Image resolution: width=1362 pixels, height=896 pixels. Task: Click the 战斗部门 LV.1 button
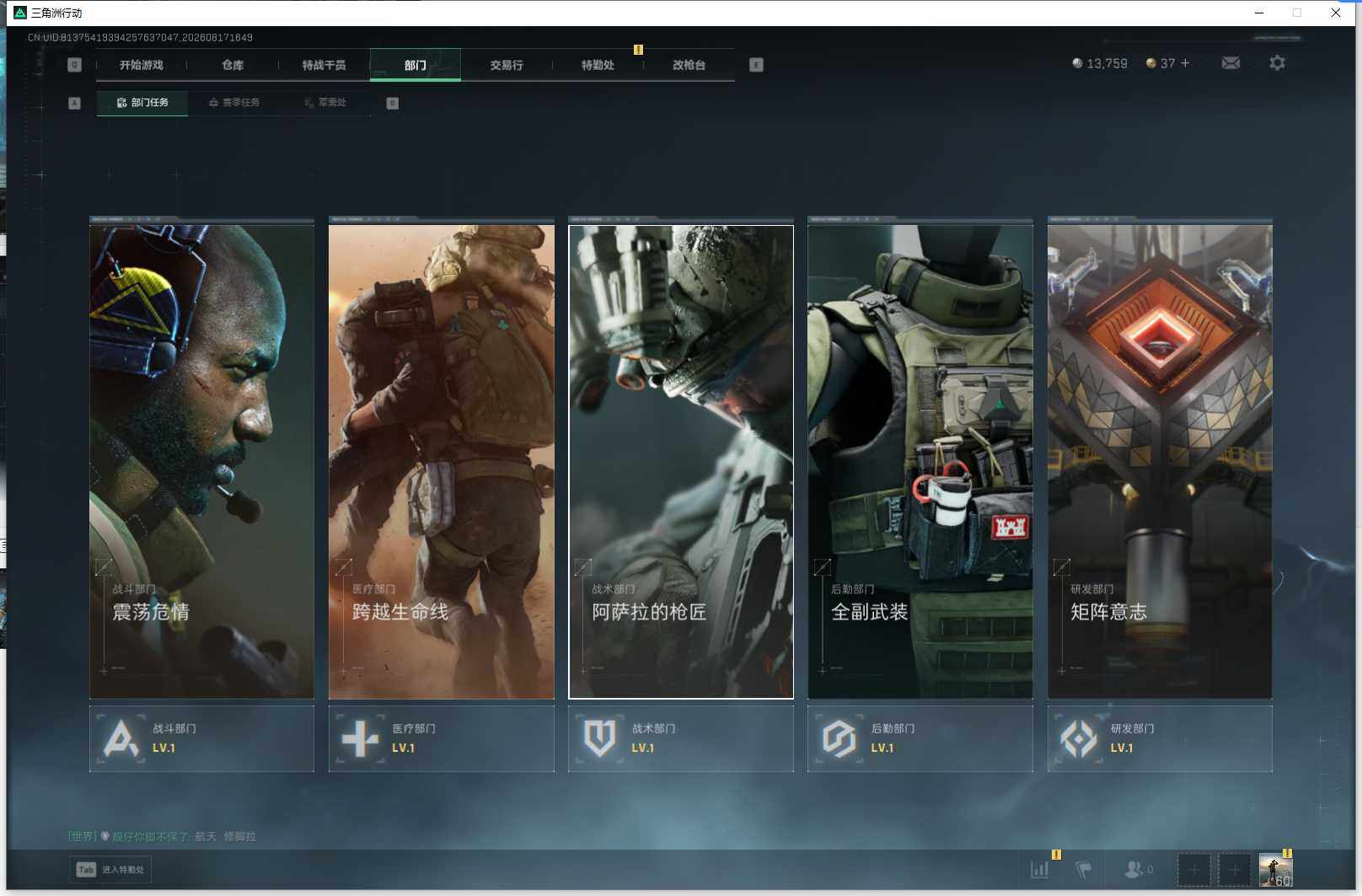201,738
